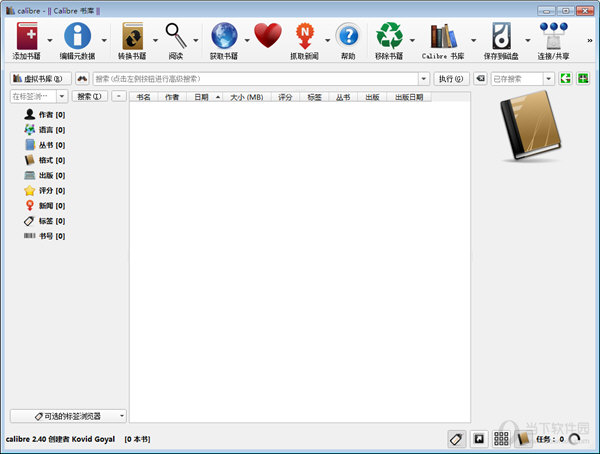Toggle book details icon in status bar
The image size is (600, 454).
523,439
